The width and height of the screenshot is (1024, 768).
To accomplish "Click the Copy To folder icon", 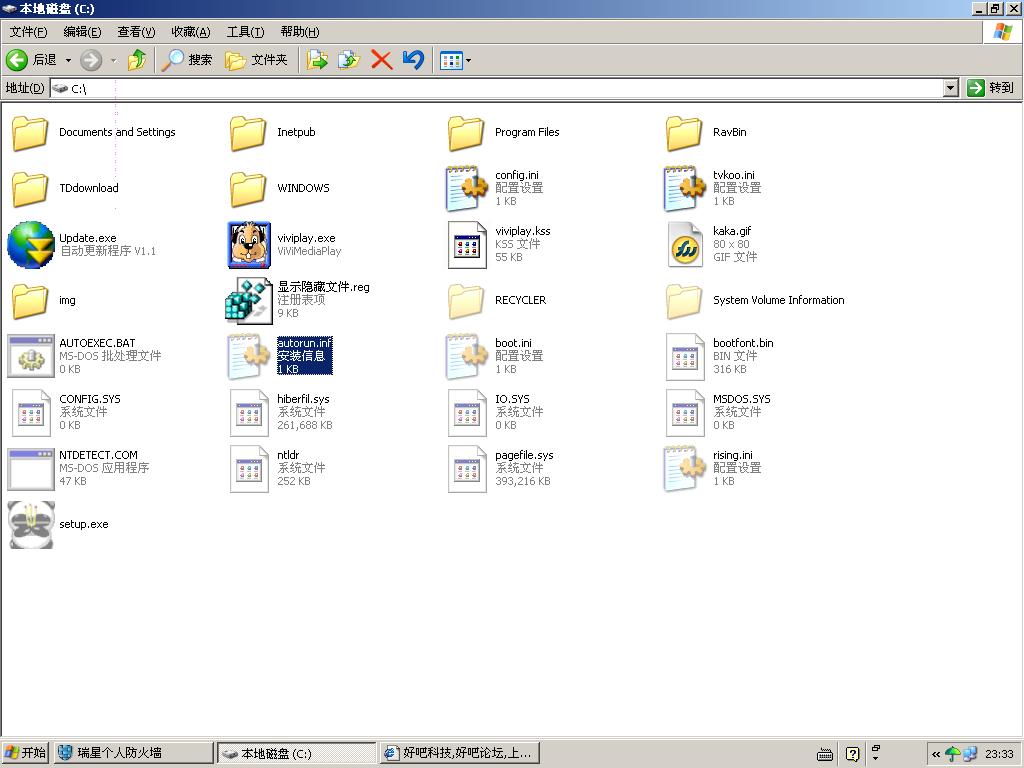I will (x=348, y=60).
